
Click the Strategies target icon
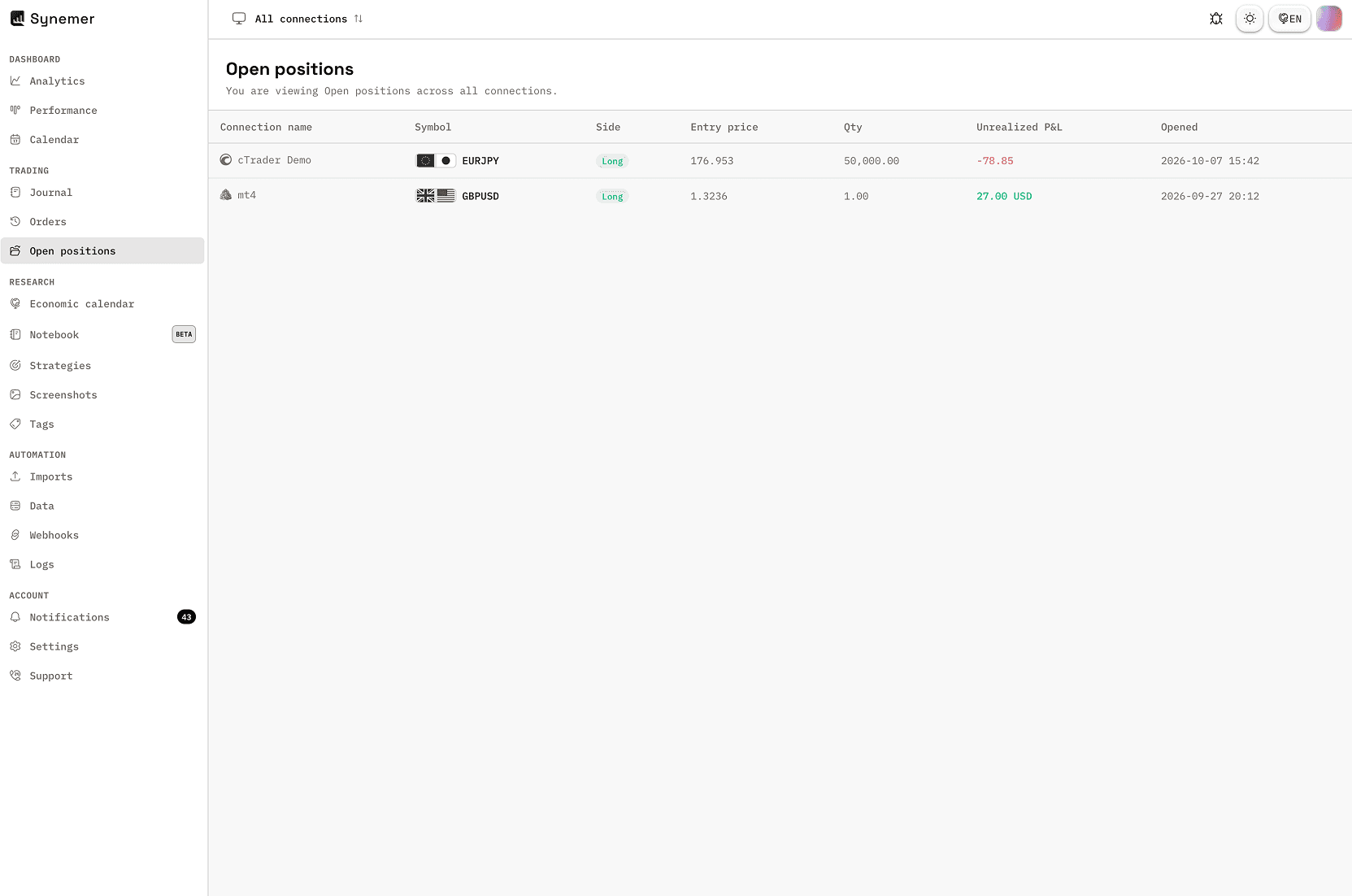click(x=15, y=366)
